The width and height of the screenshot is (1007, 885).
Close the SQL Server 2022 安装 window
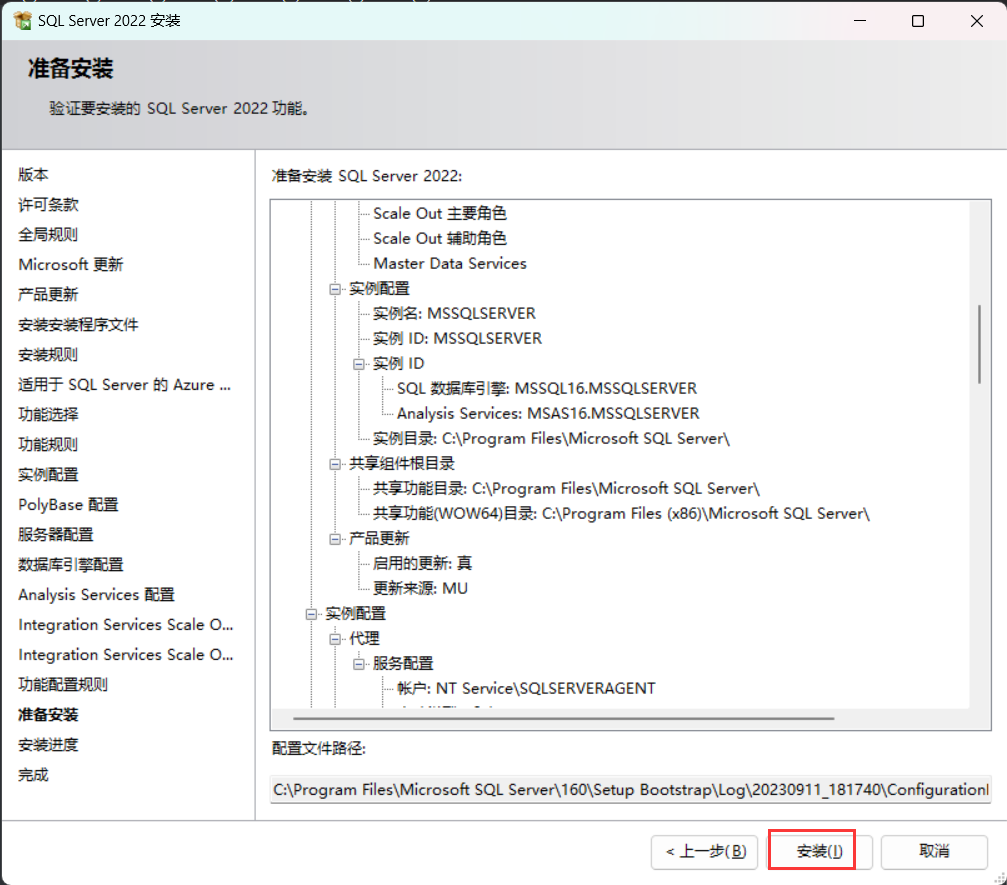(977, 21)
